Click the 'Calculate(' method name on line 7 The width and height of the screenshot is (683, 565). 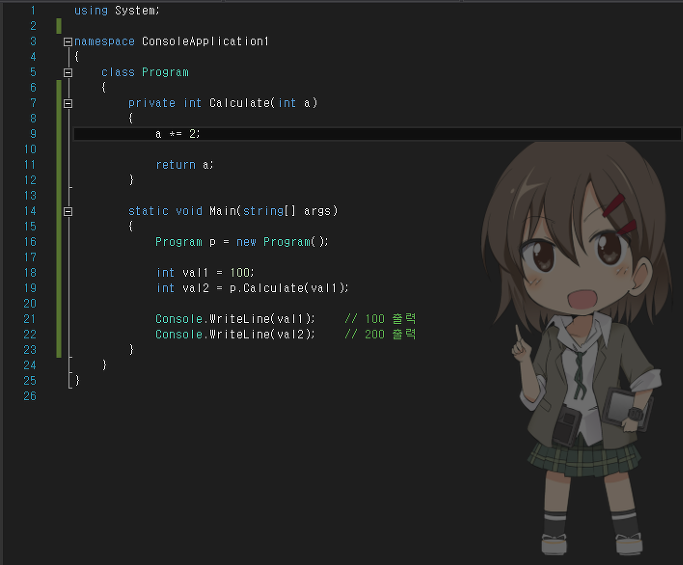click(x=242, y=103)
